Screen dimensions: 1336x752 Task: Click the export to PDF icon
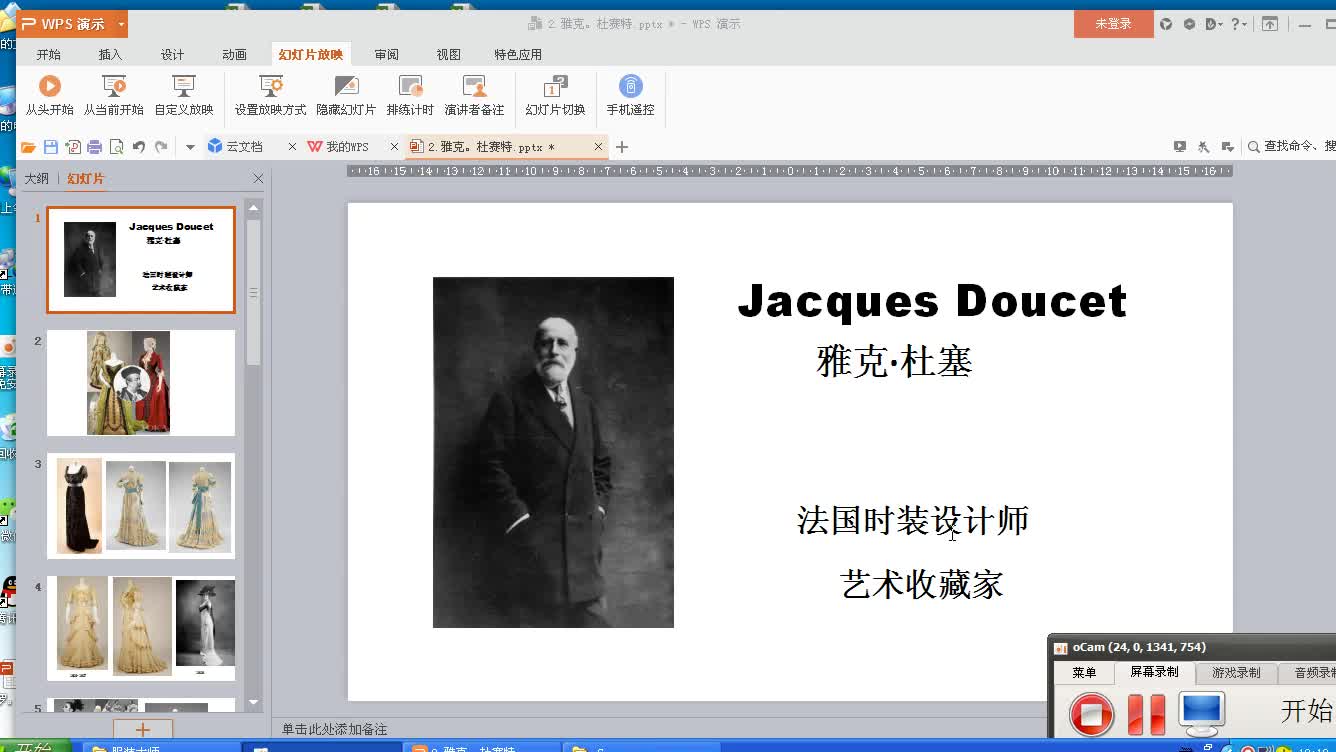(x=73, y=147)
